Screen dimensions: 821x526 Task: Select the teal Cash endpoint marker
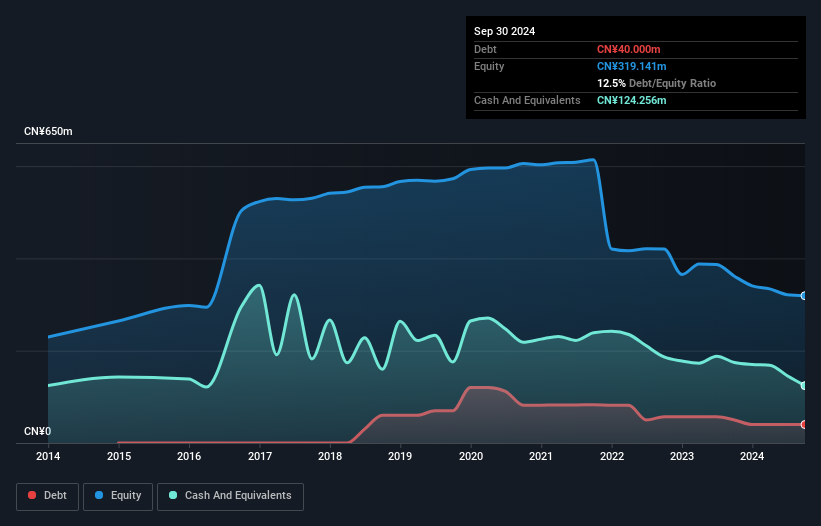click(x=804, y=386)
